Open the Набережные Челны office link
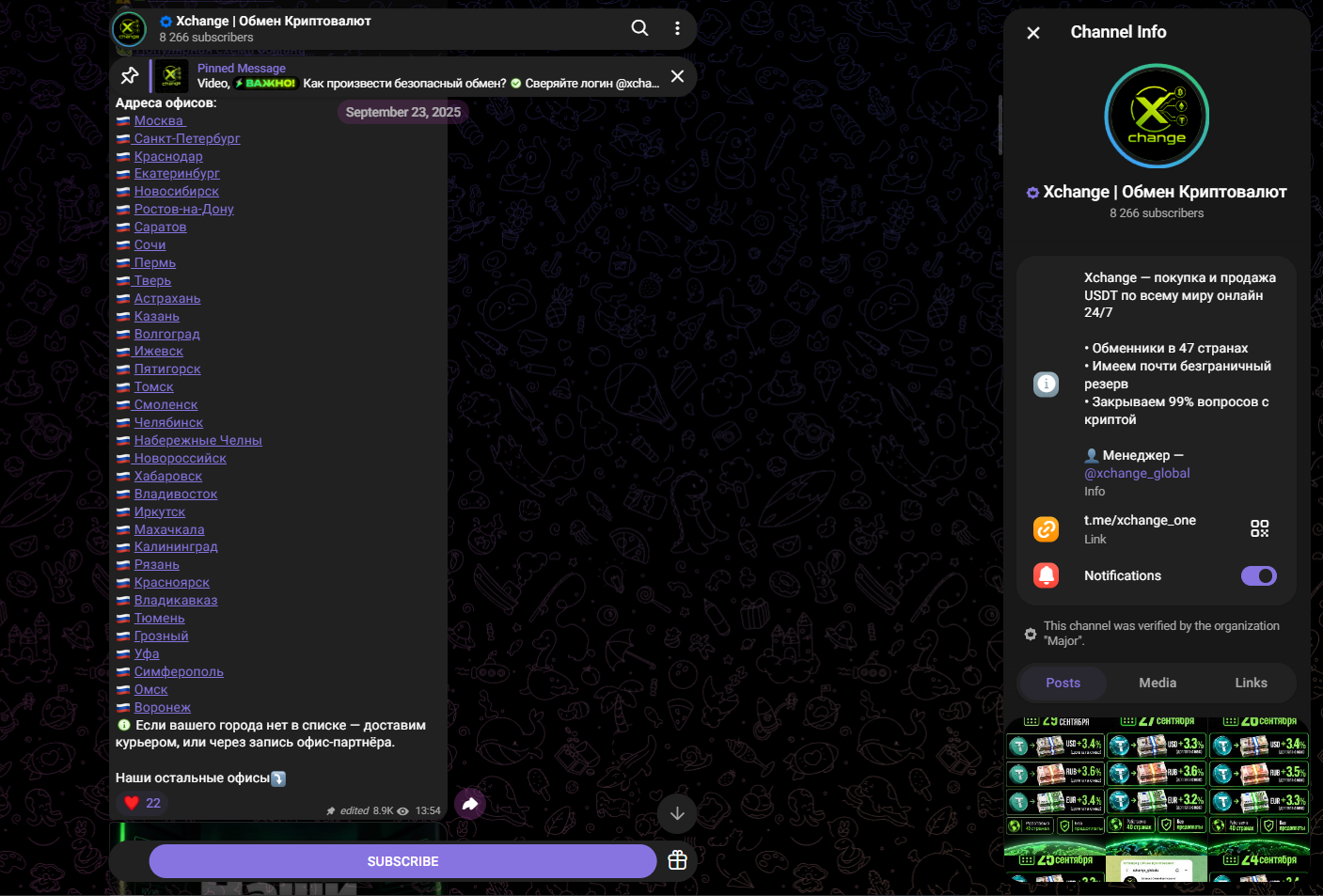The height and width of the screenshot is (896, 1323). (x=197, y=440)
